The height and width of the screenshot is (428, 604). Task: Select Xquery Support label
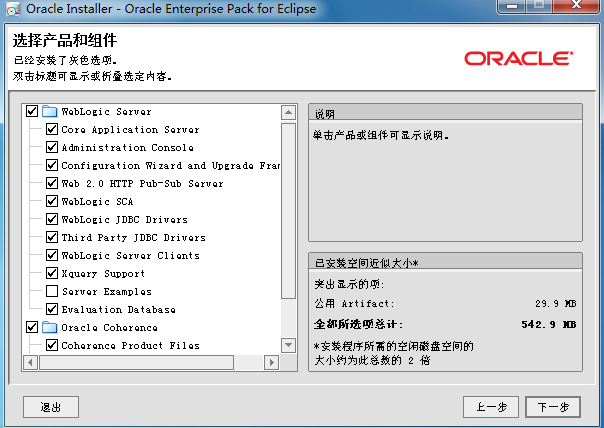pyautogui.click(x=103, y=274)
